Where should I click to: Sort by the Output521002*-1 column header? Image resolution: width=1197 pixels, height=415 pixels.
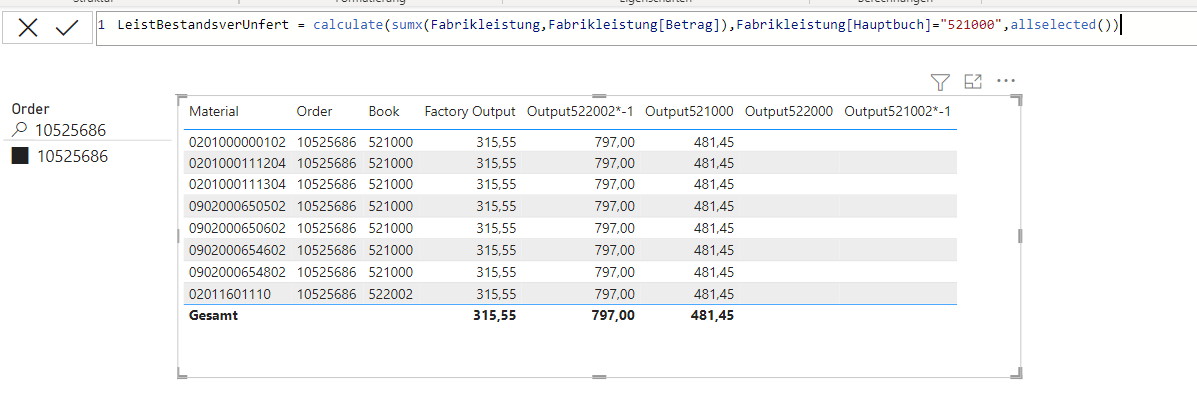click(898, 111)
